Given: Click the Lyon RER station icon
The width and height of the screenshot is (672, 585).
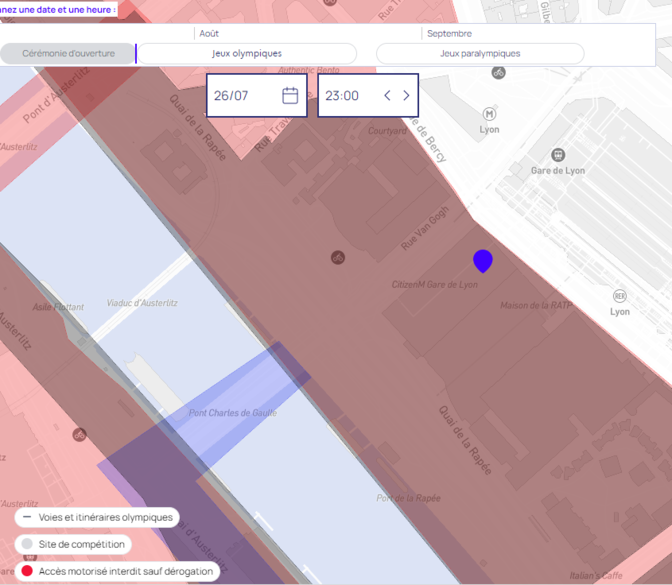Looking at the screenshot, I should tap(620, 296).
